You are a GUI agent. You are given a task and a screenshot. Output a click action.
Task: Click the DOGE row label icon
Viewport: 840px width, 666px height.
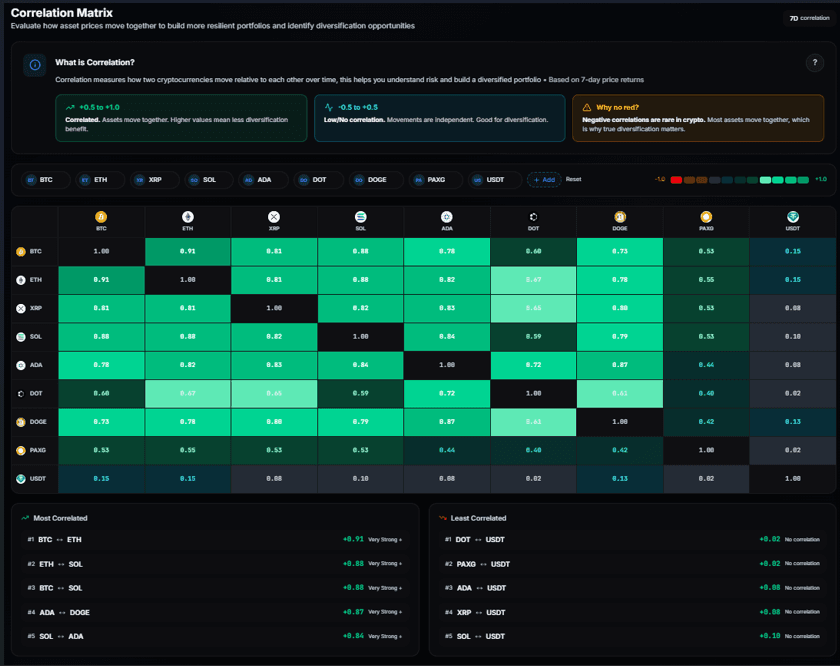coord(21,422)
